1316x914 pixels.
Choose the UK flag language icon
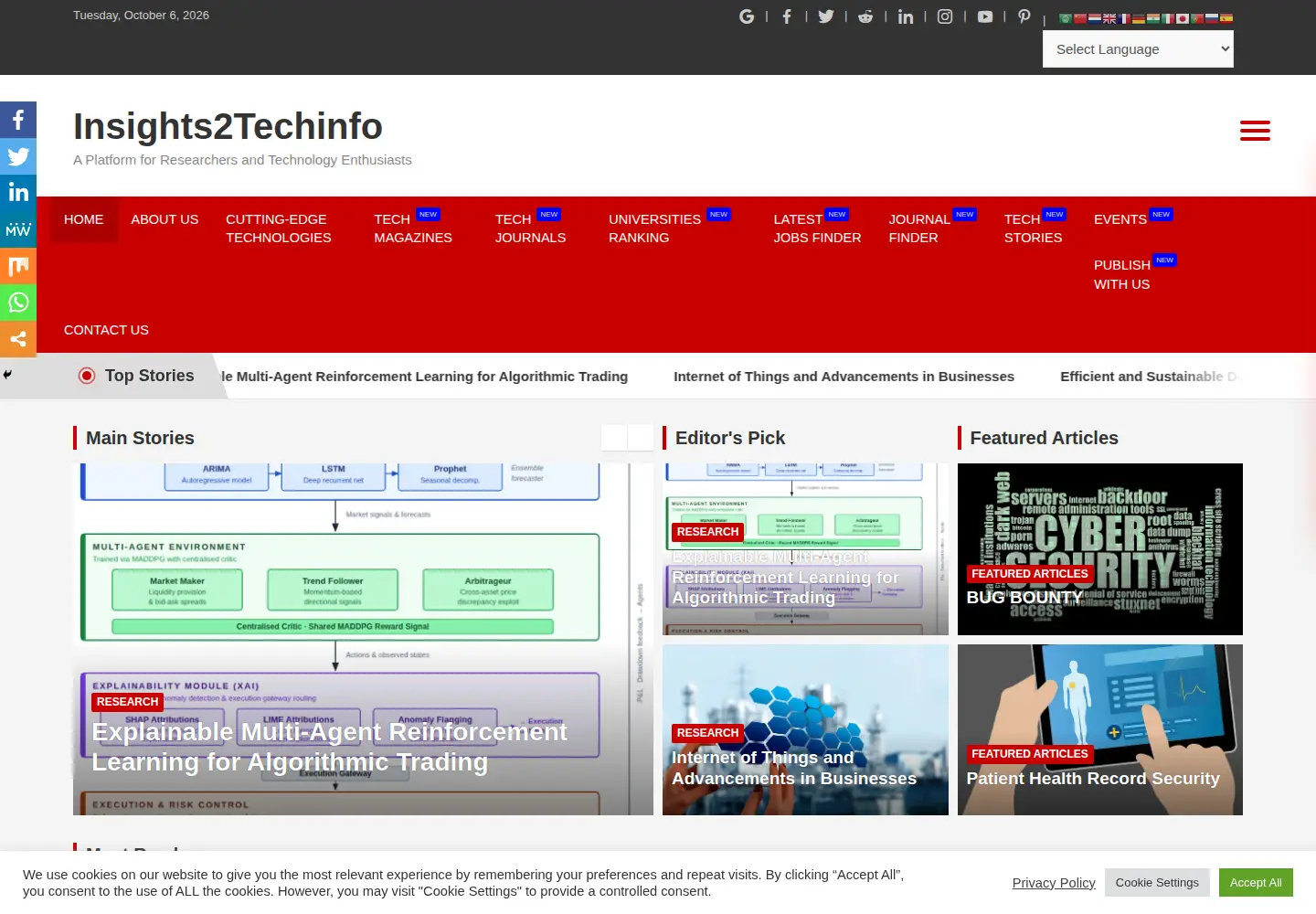1109,18
